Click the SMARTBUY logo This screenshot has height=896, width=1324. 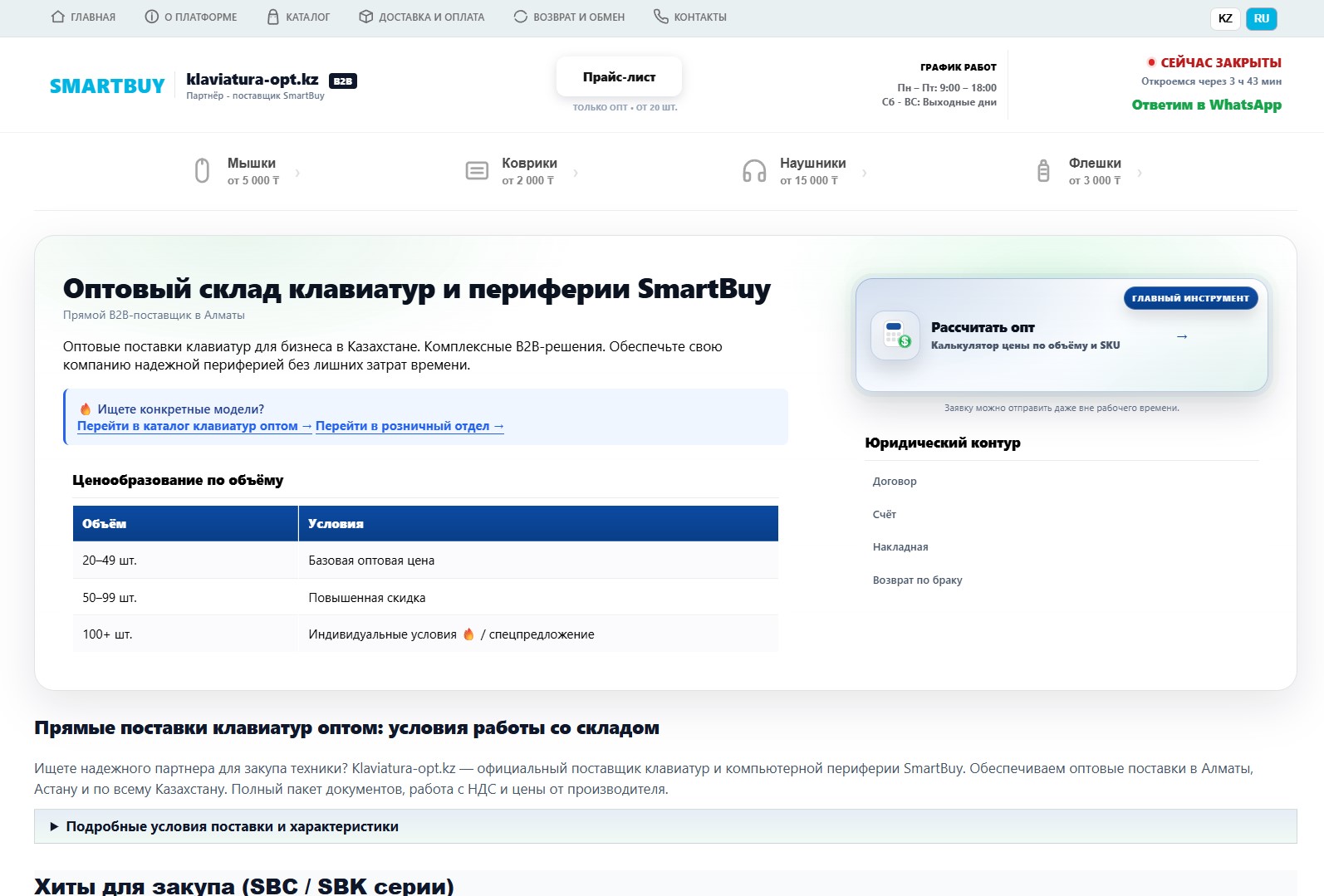point(107,86)
